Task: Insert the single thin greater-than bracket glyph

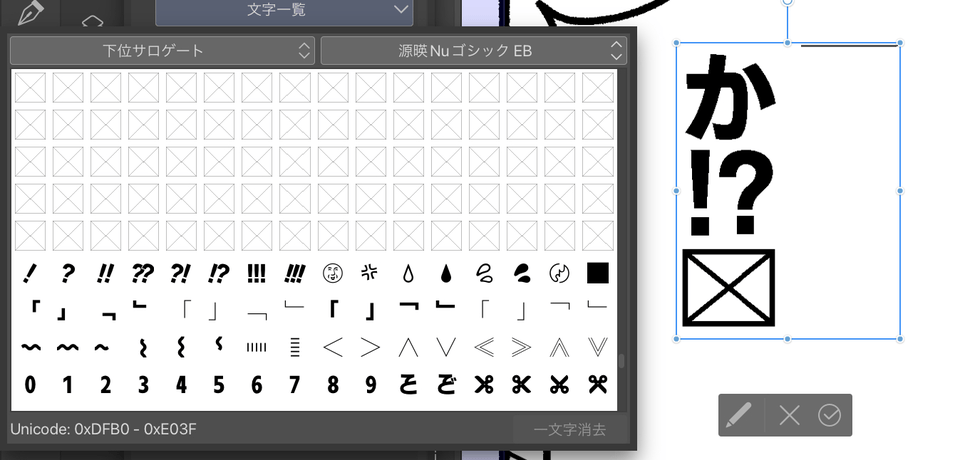Action: tap(370, 347)
